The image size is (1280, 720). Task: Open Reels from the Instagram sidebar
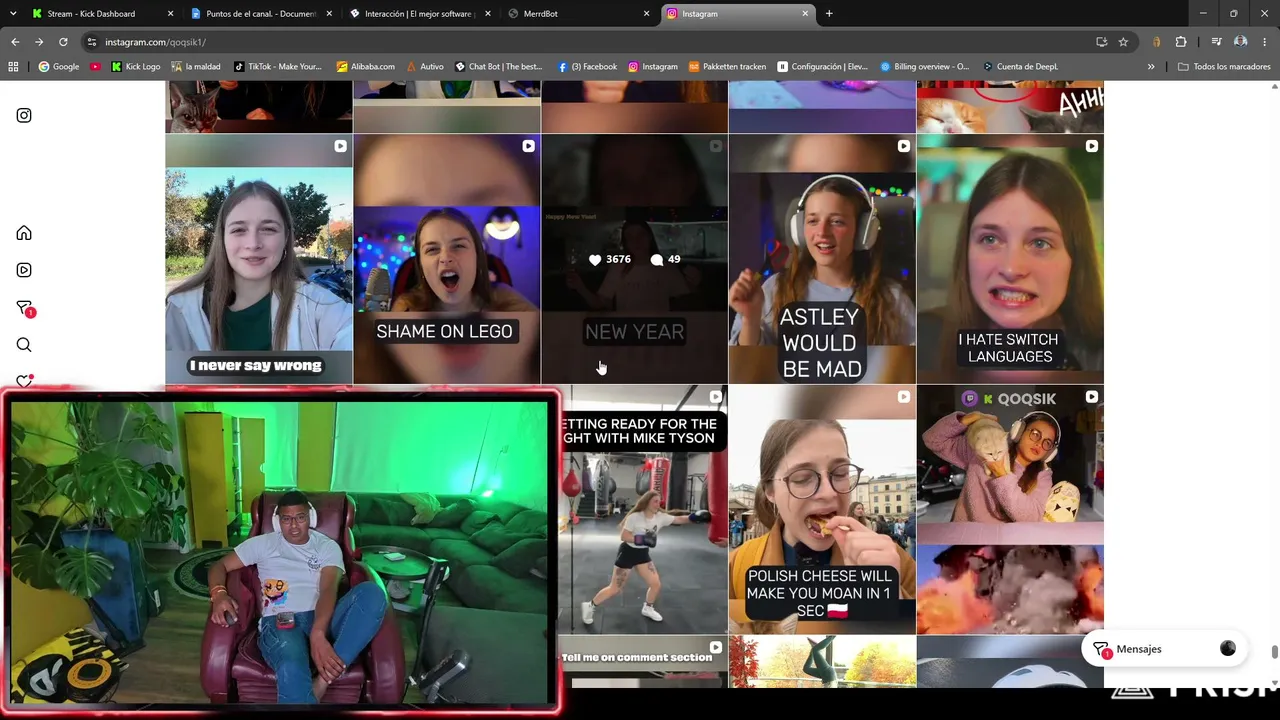coord(24,270)
